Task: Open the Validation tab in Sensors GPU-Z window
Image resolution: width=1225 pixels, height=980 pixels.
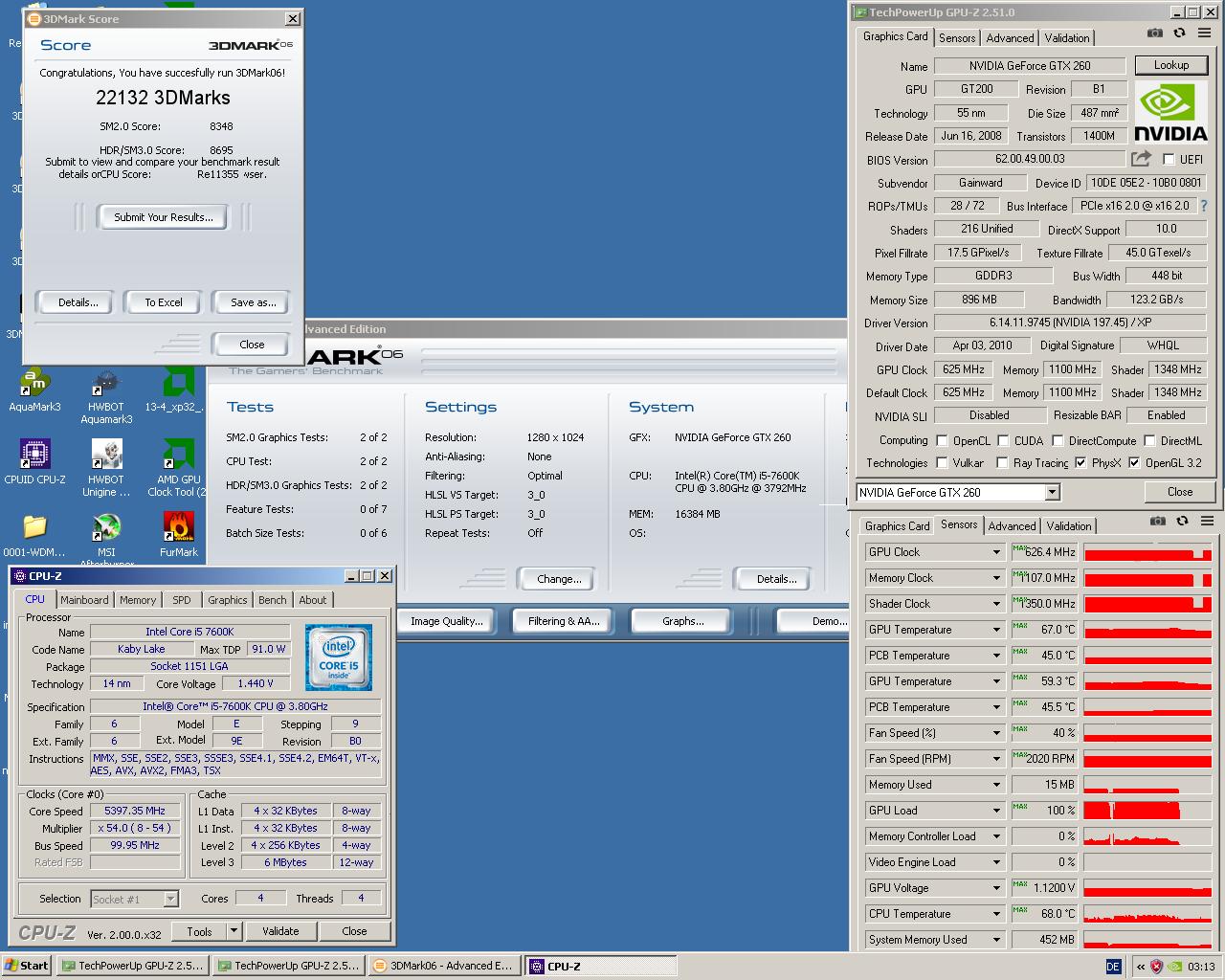Action: (1069, 526)
